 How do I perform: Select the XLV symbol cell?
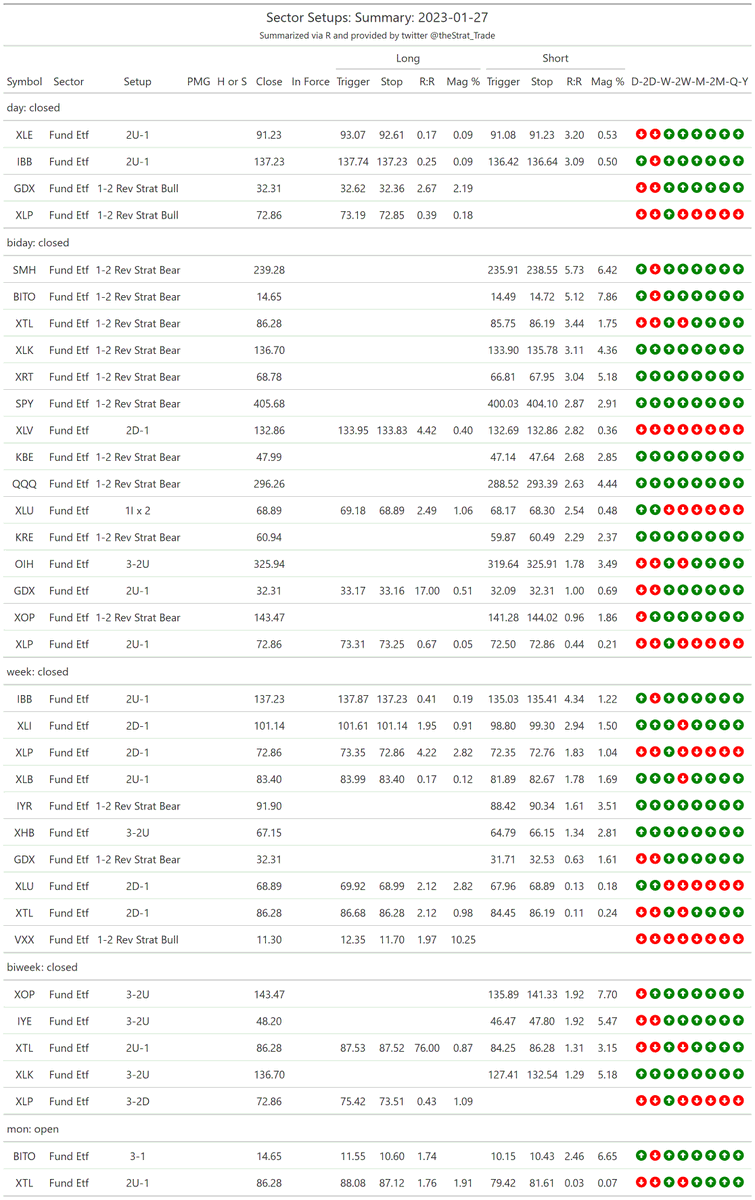(24, 430)
